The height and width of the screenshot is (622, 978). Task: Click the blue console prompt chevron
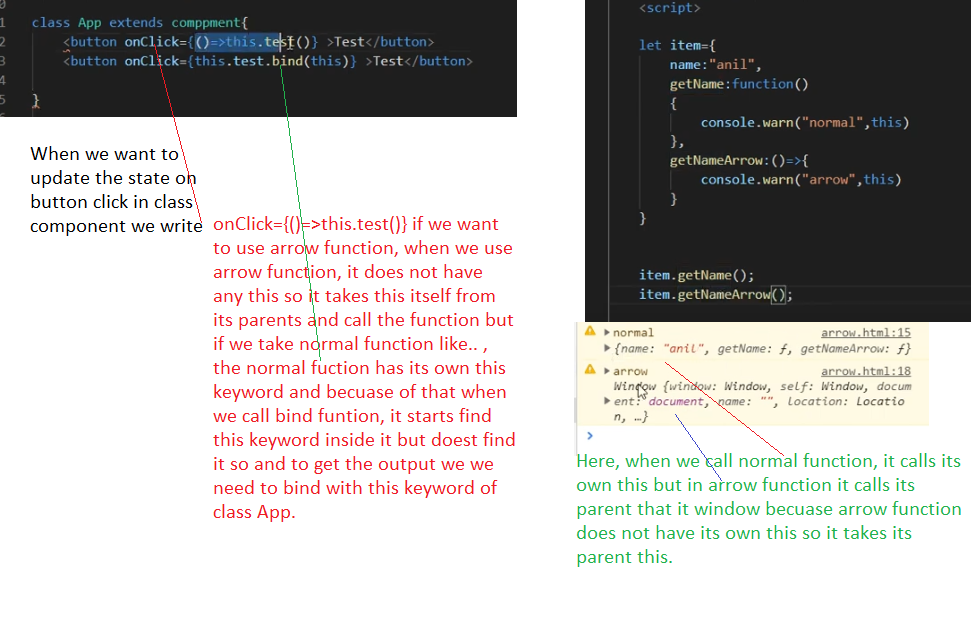590,436
